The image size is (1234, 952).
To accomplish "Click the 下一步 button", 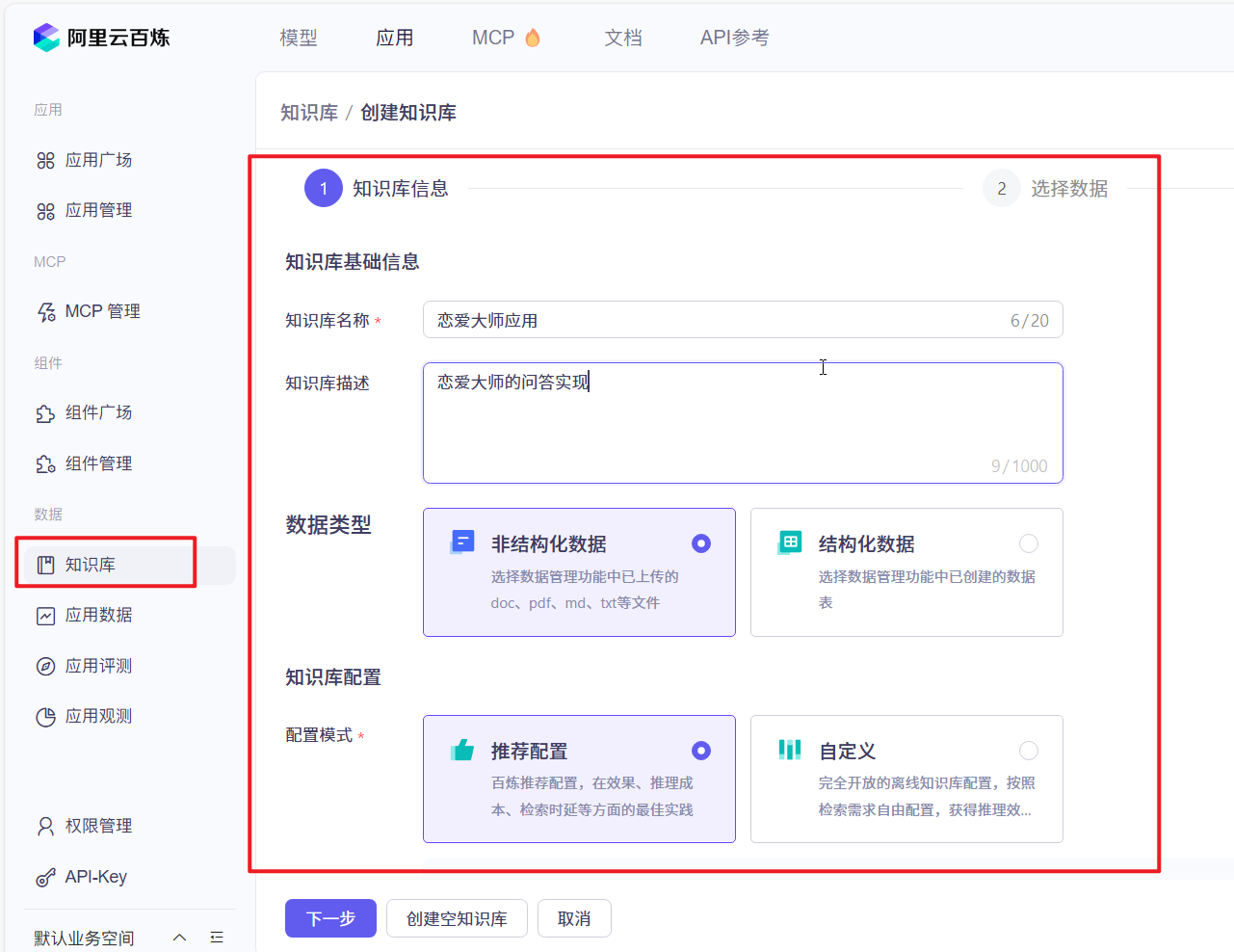I will pos(330,918).
